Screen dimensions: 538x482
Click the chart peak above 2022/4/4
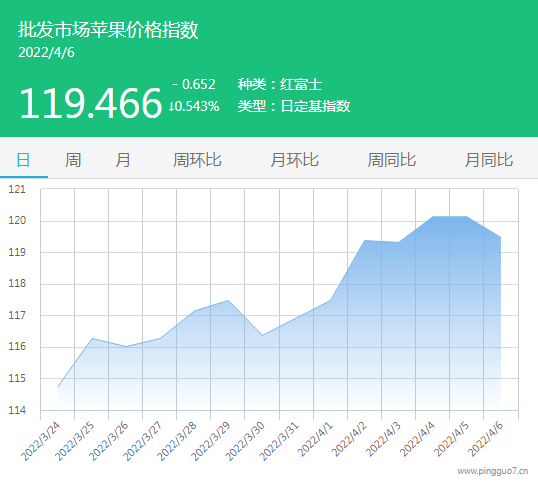tap(433, 217)
